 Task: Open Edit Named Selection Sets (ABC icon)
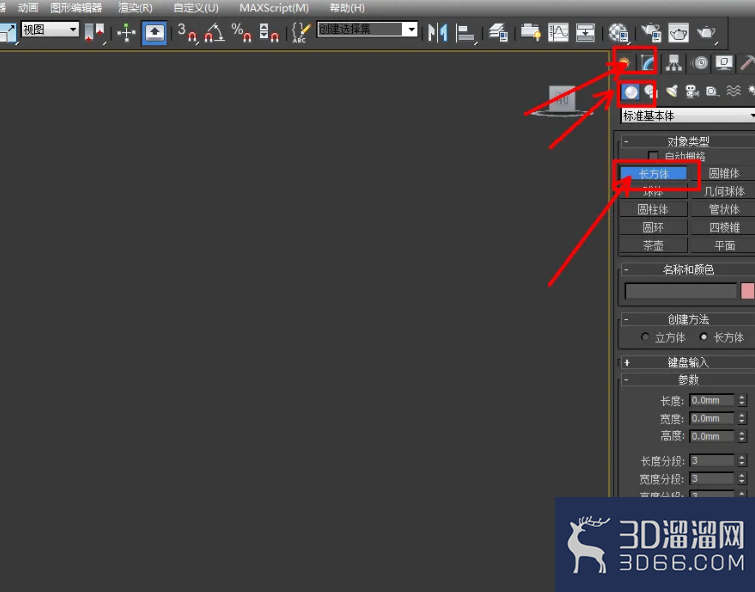pyautogui.click(x=301, y=33)
